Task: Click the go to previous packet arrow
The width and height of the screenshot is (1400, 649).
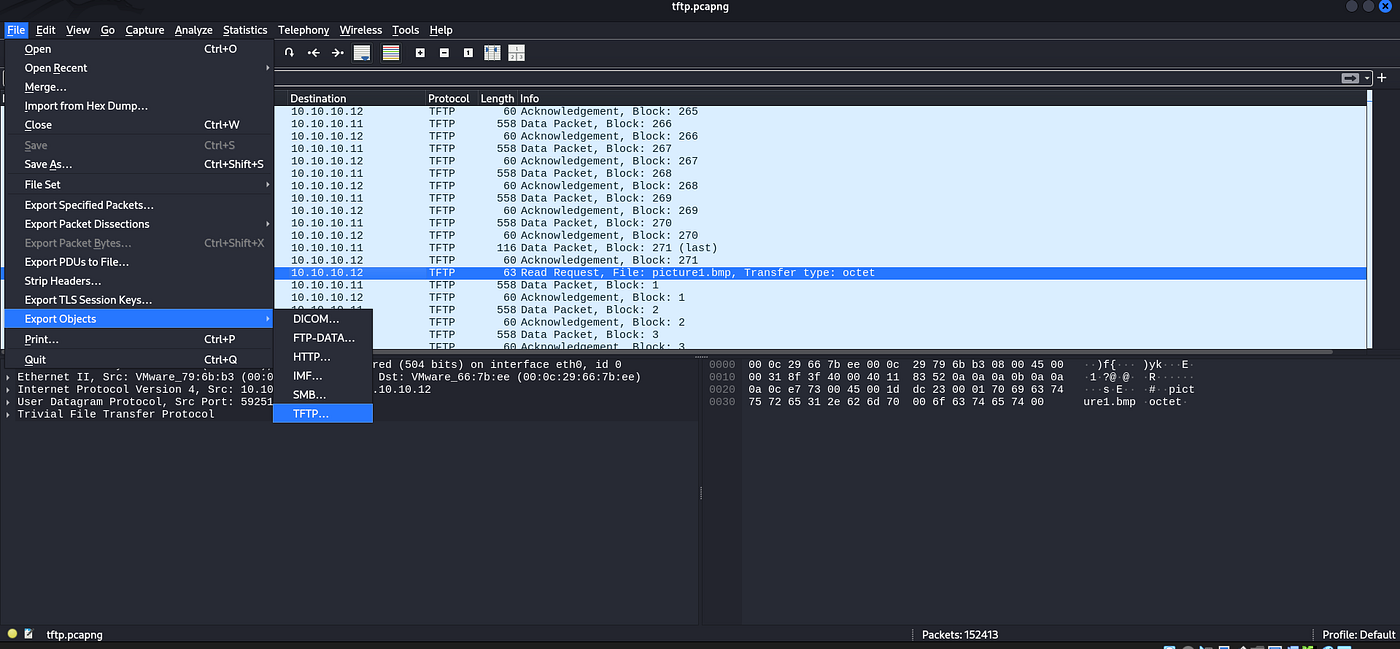Action: point(314,52)
